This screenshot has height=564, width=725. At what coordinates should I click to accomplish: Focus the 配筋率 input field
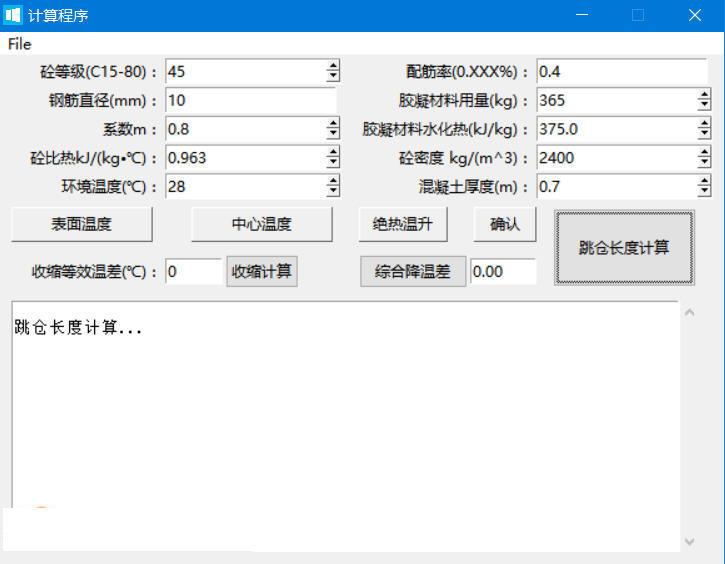point(622,72)
